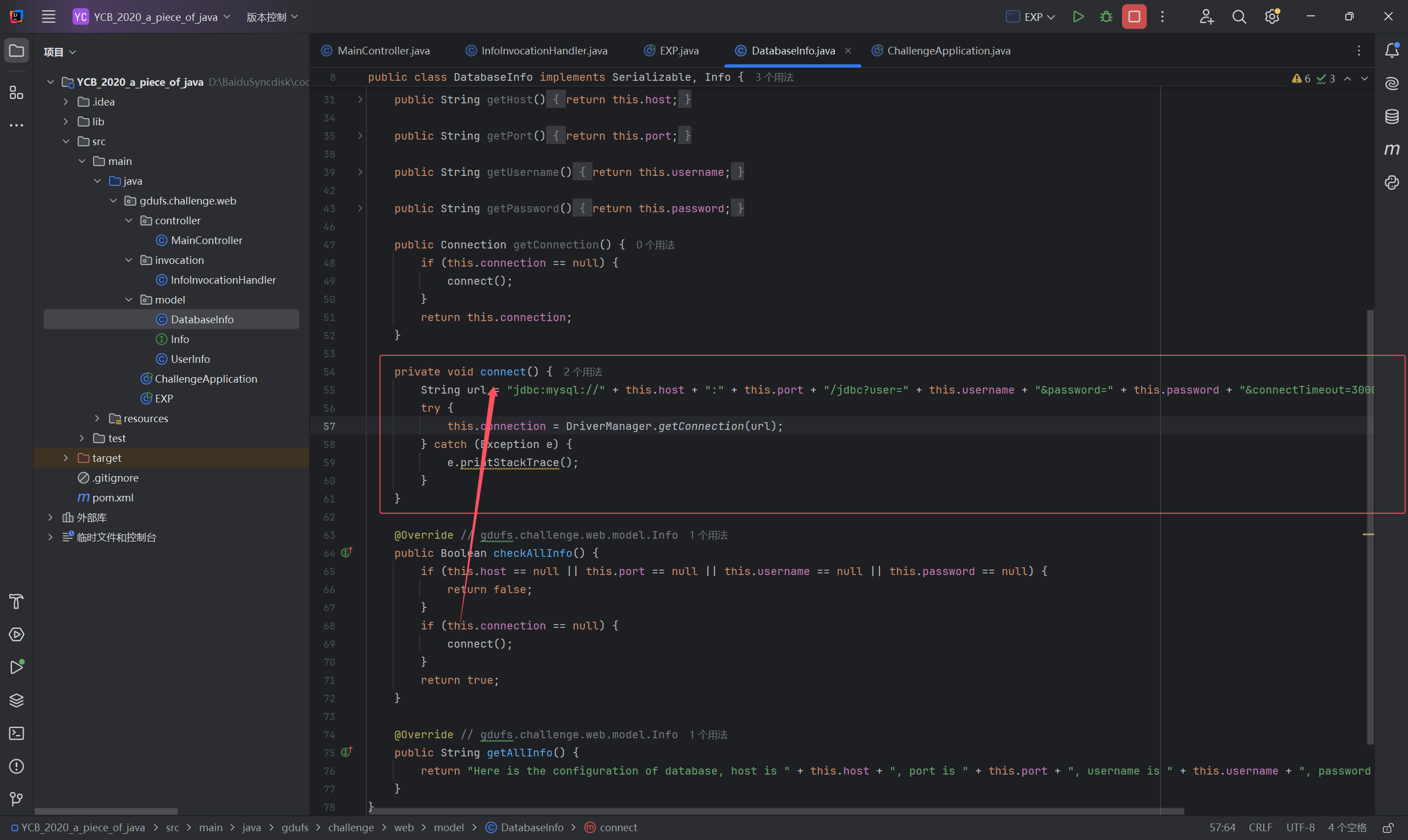
Task: Show more tool windows ellipsis
Action: point(16,125)
